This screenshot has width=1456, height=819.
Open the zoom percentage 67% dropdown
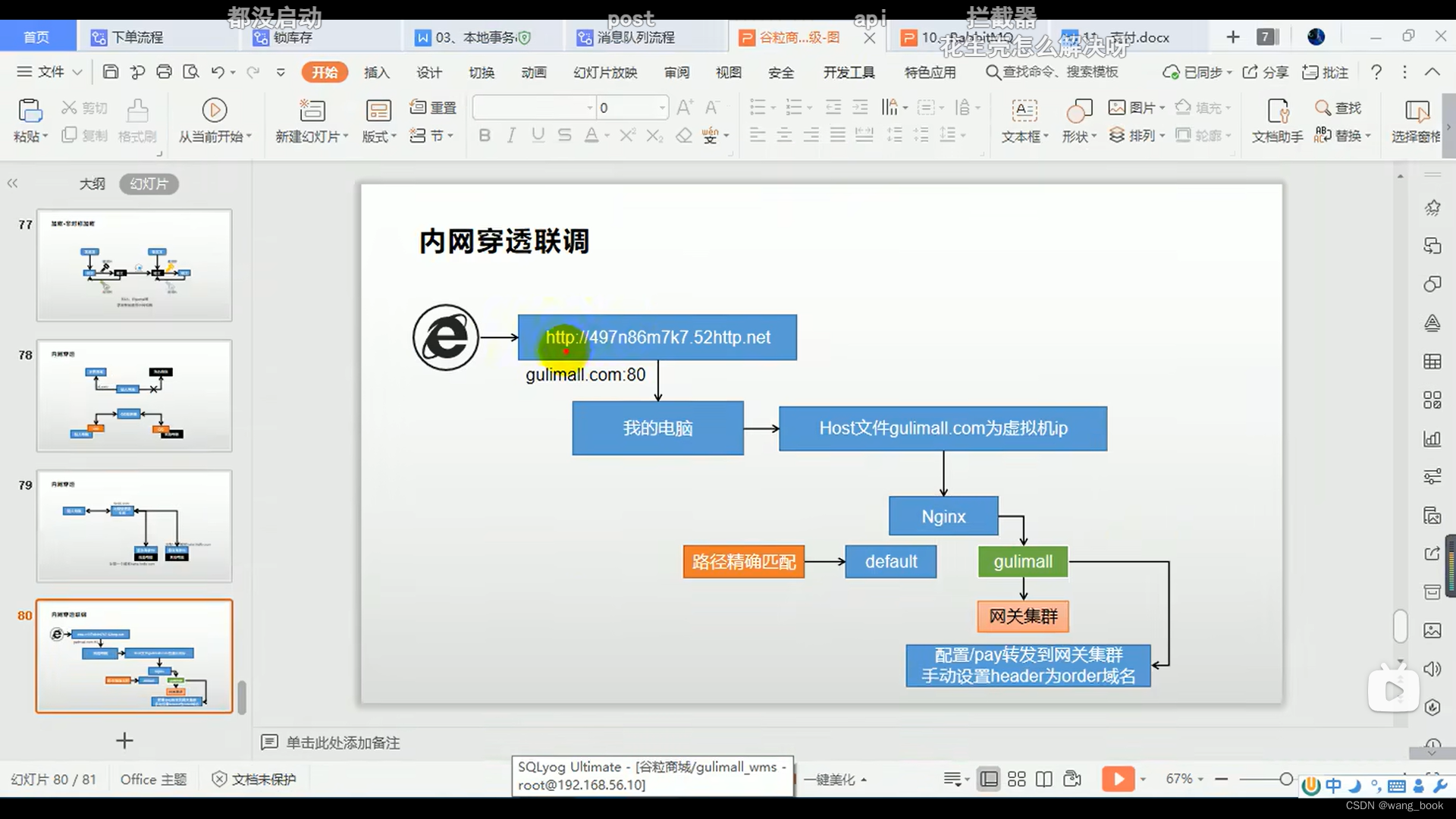coord(1185,779)
